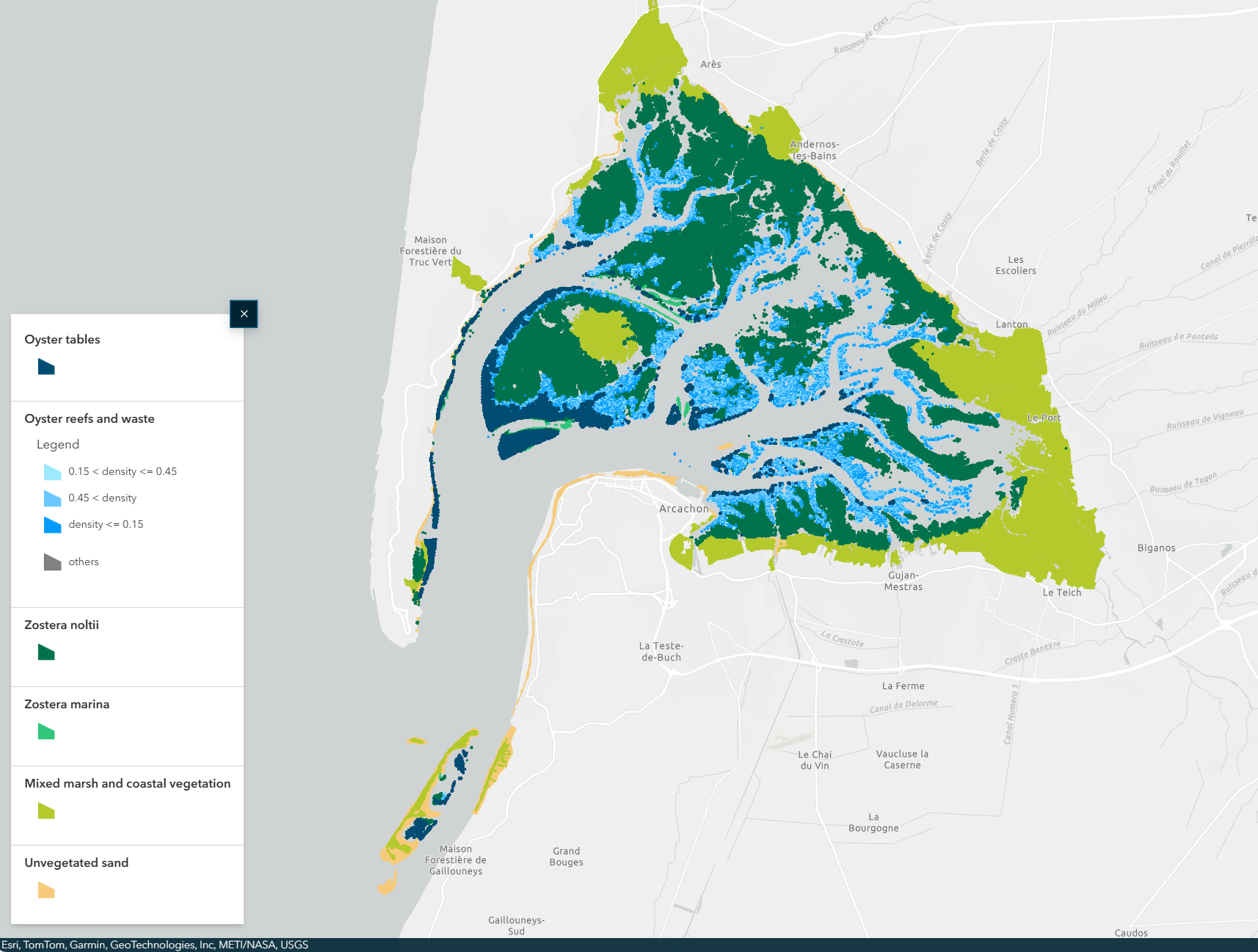Viewport: 1258px width, 952px height.
Task: Select the 'Oyster reefs and waste' heading
Action: [90, 418]
